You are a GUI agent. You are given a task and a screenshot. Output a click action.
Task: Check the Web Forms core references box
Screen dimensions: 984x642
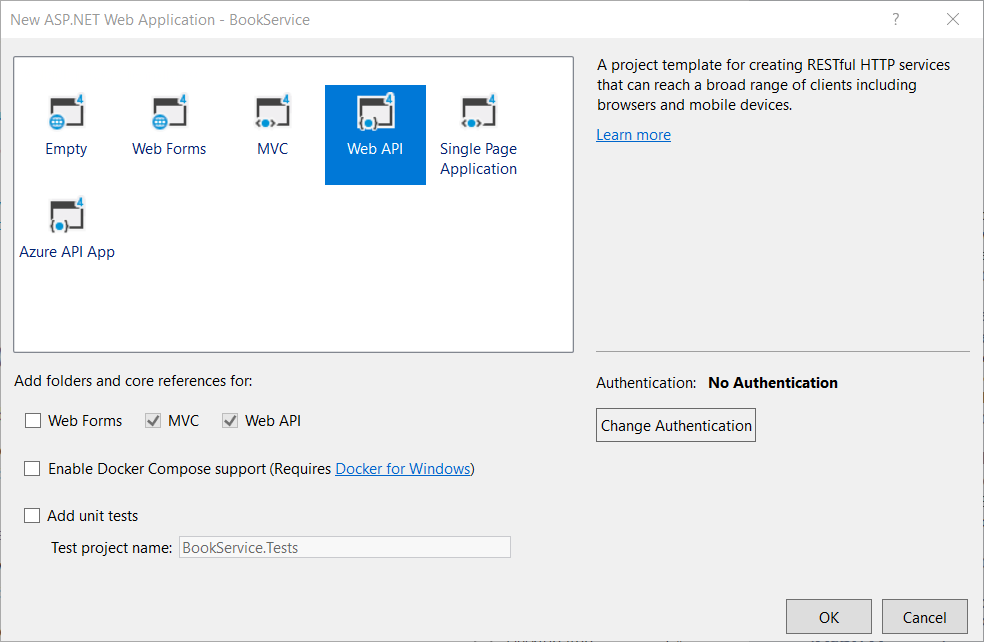(33, 420)
